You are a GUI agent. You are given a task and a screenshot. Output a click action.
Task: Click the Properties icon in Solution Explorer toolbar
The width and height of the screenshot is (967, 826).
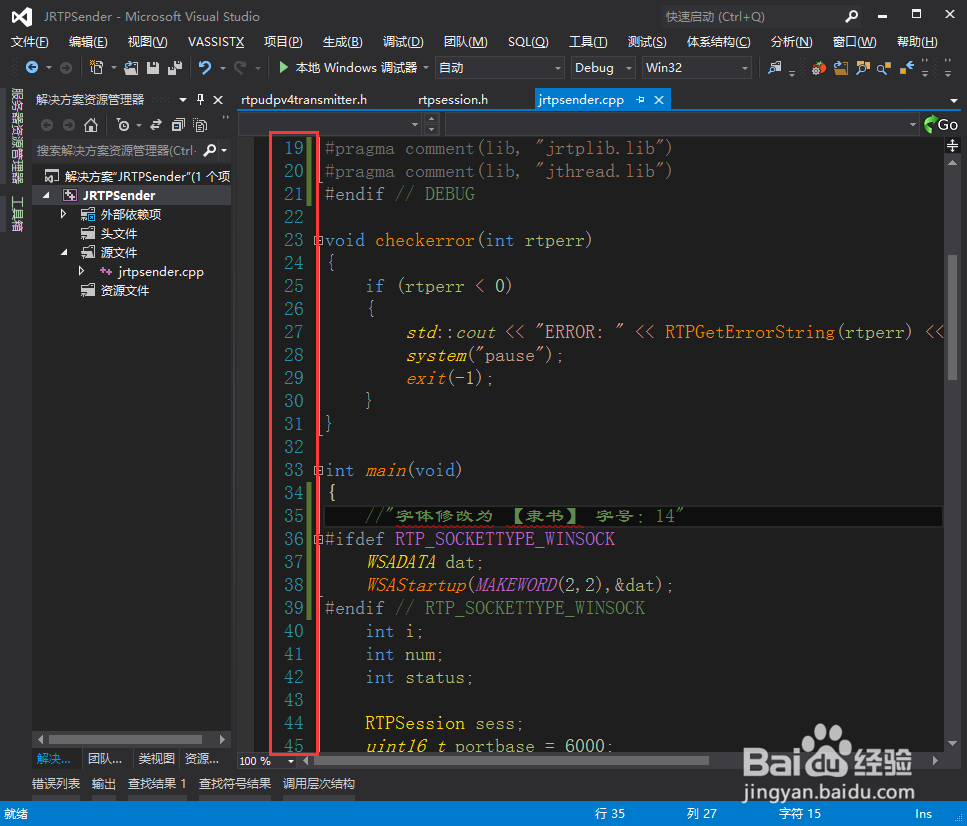click(200, 124)
